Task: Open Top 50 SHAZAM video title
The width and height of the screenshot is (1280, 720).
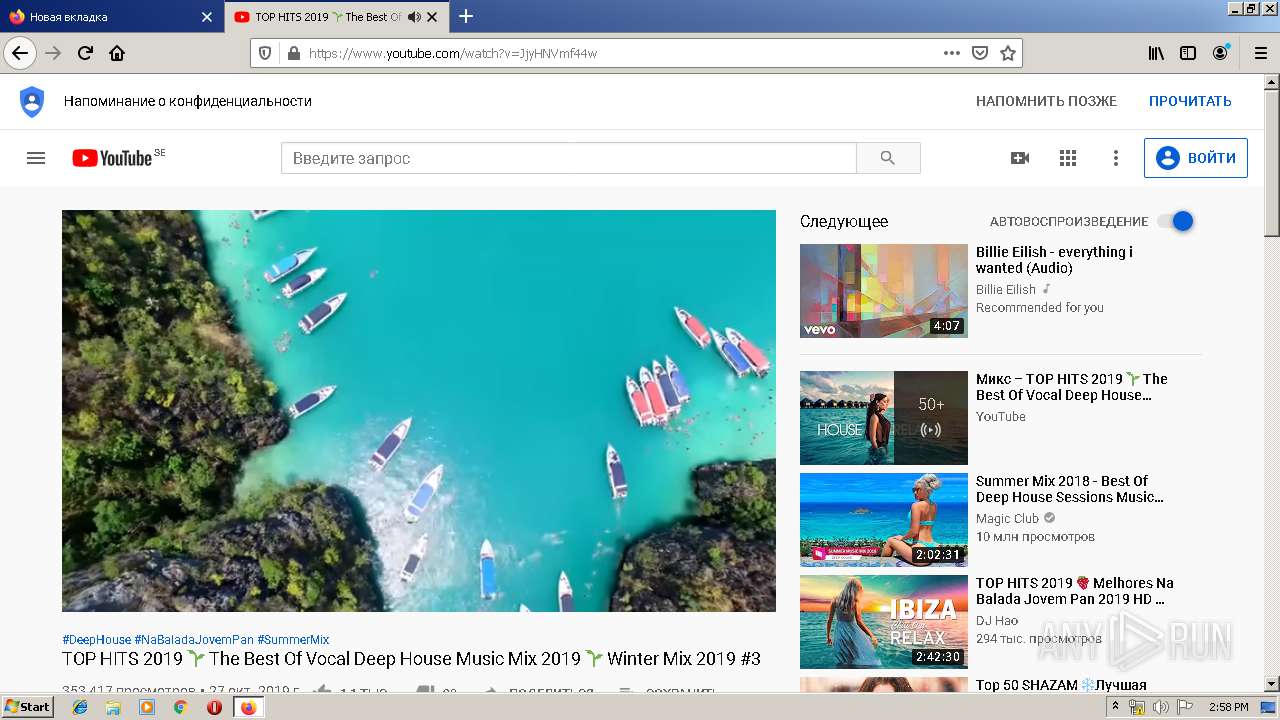Action: point(1061,685)
